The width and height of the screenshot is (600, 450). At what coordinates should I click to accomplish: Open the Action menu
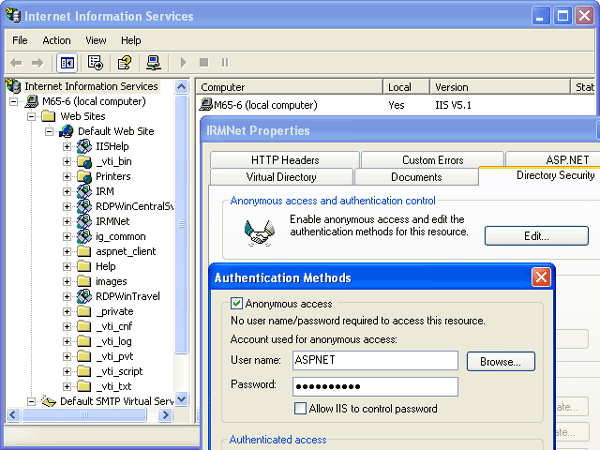(x=57, y=40)
